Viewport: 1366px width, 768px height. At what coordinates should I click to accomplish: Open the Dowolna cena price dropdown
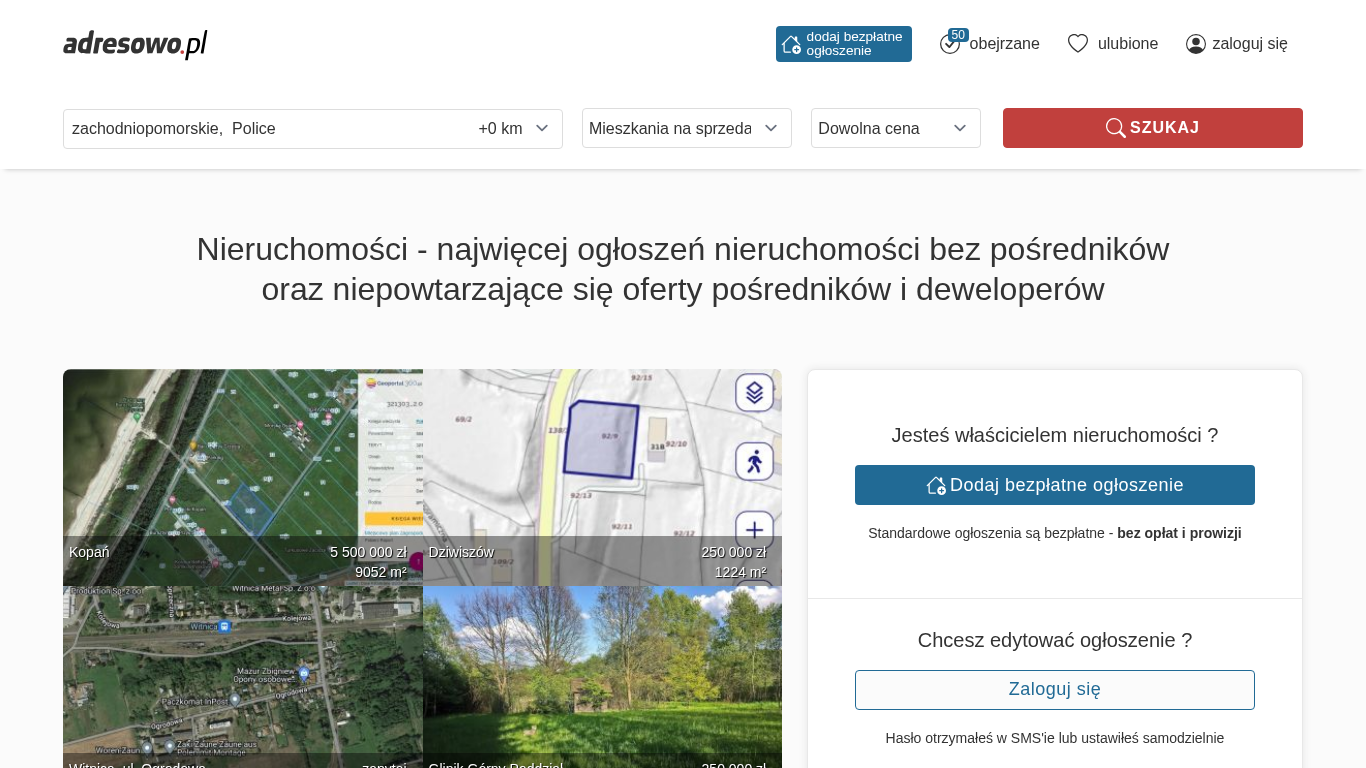(x=895, y=129)
